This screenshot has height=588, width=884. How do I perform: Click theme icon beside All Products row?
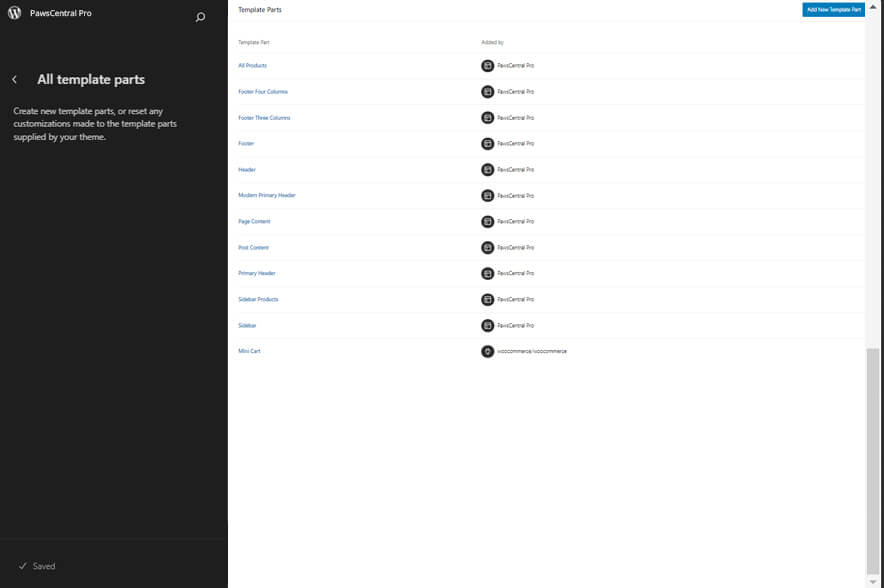[x=488, y=66]
